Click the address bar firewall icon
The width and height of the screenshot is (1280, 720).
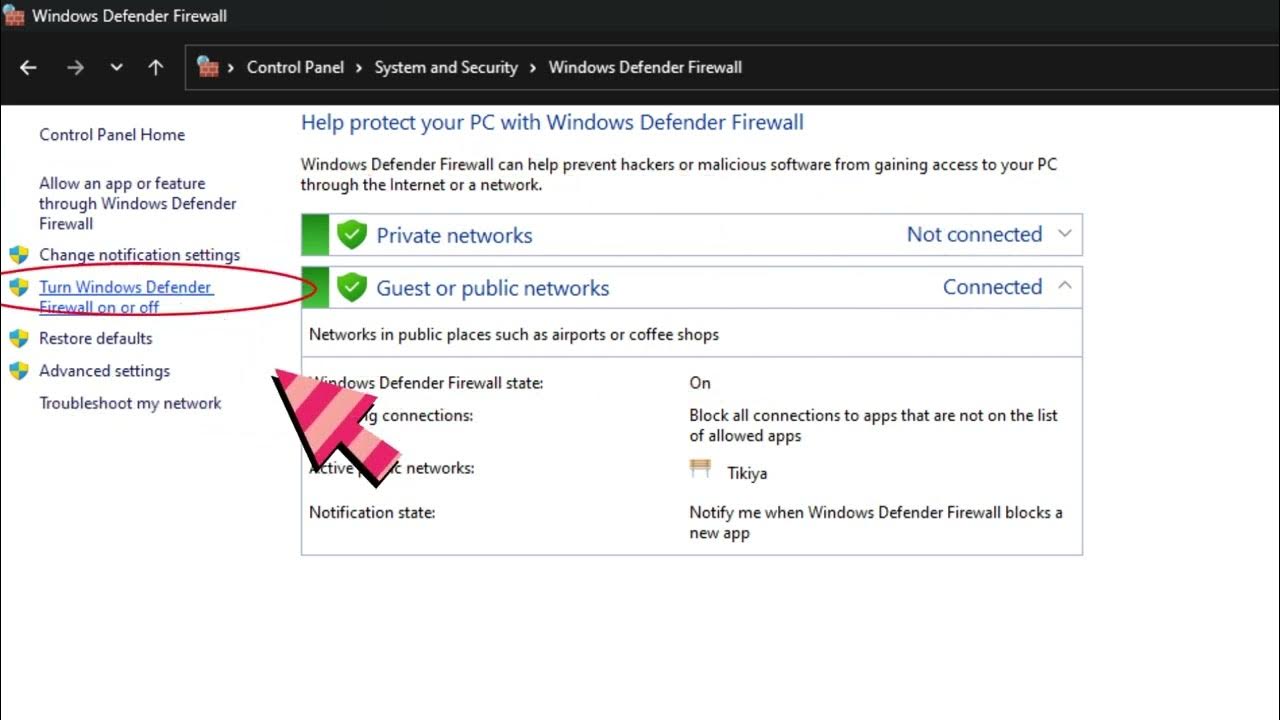[208, 67]
